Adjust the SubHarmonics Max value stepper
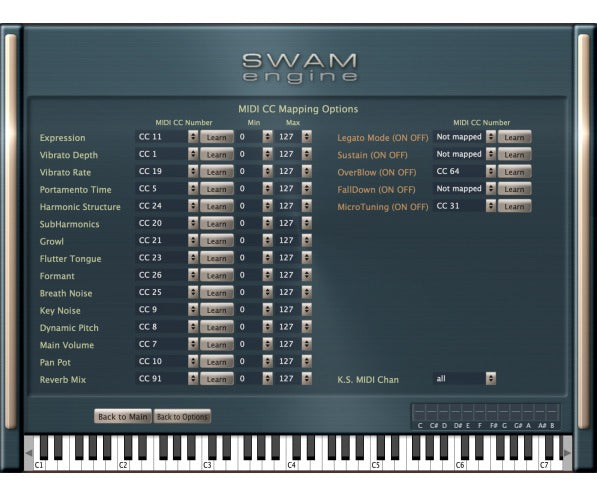The height and width of the screenshot is (497, 597). pos(306,223)
